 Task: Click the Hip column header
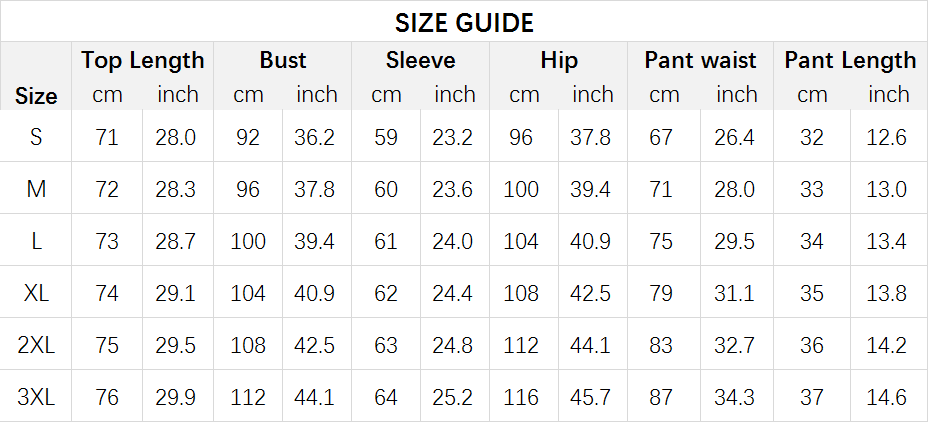(x=559, y=60)
